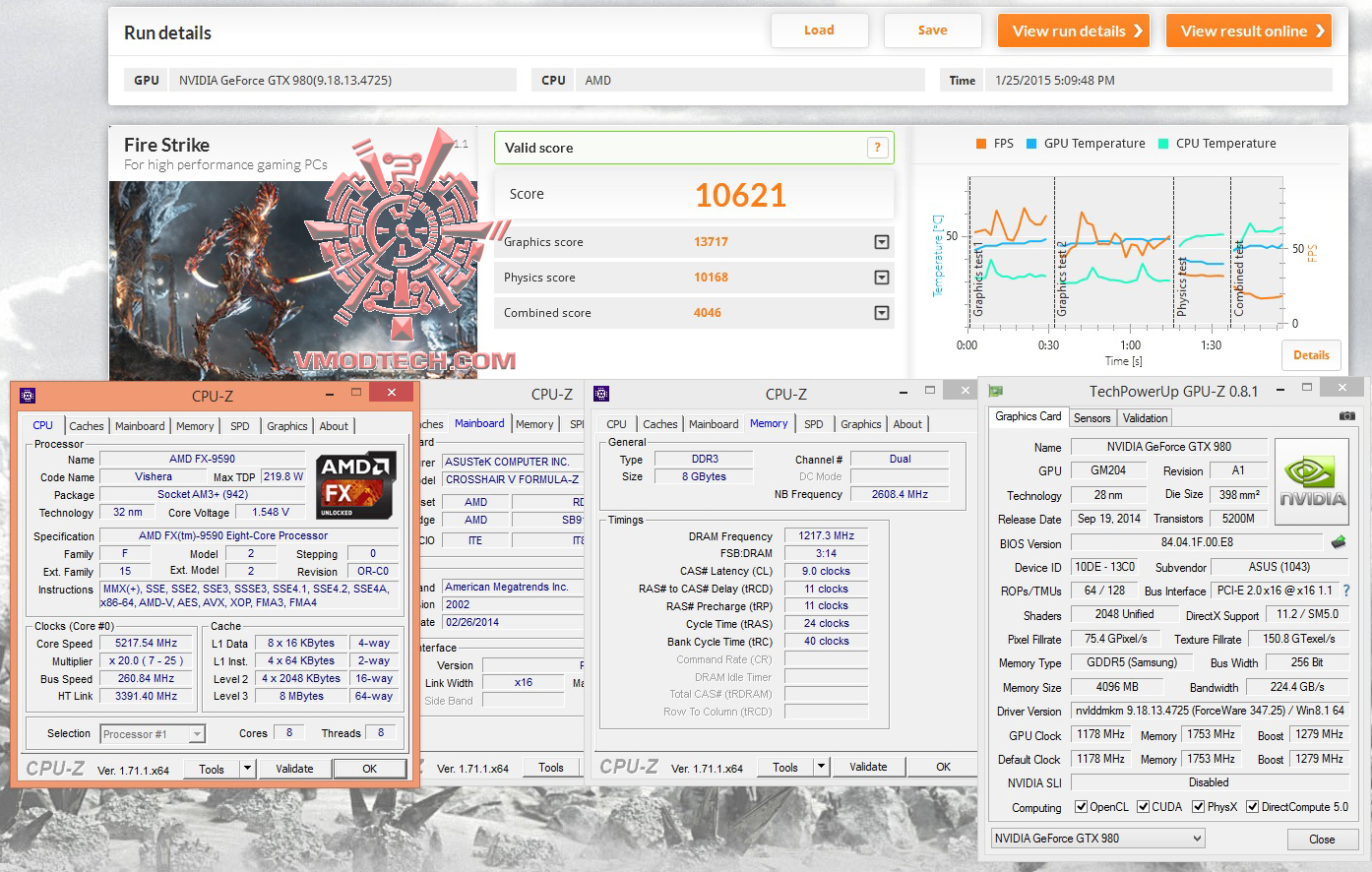This screenshot has width=1372, height=872.
Task: Click the Tools button in the front CPU-Z window
Action: coord(212,769)
